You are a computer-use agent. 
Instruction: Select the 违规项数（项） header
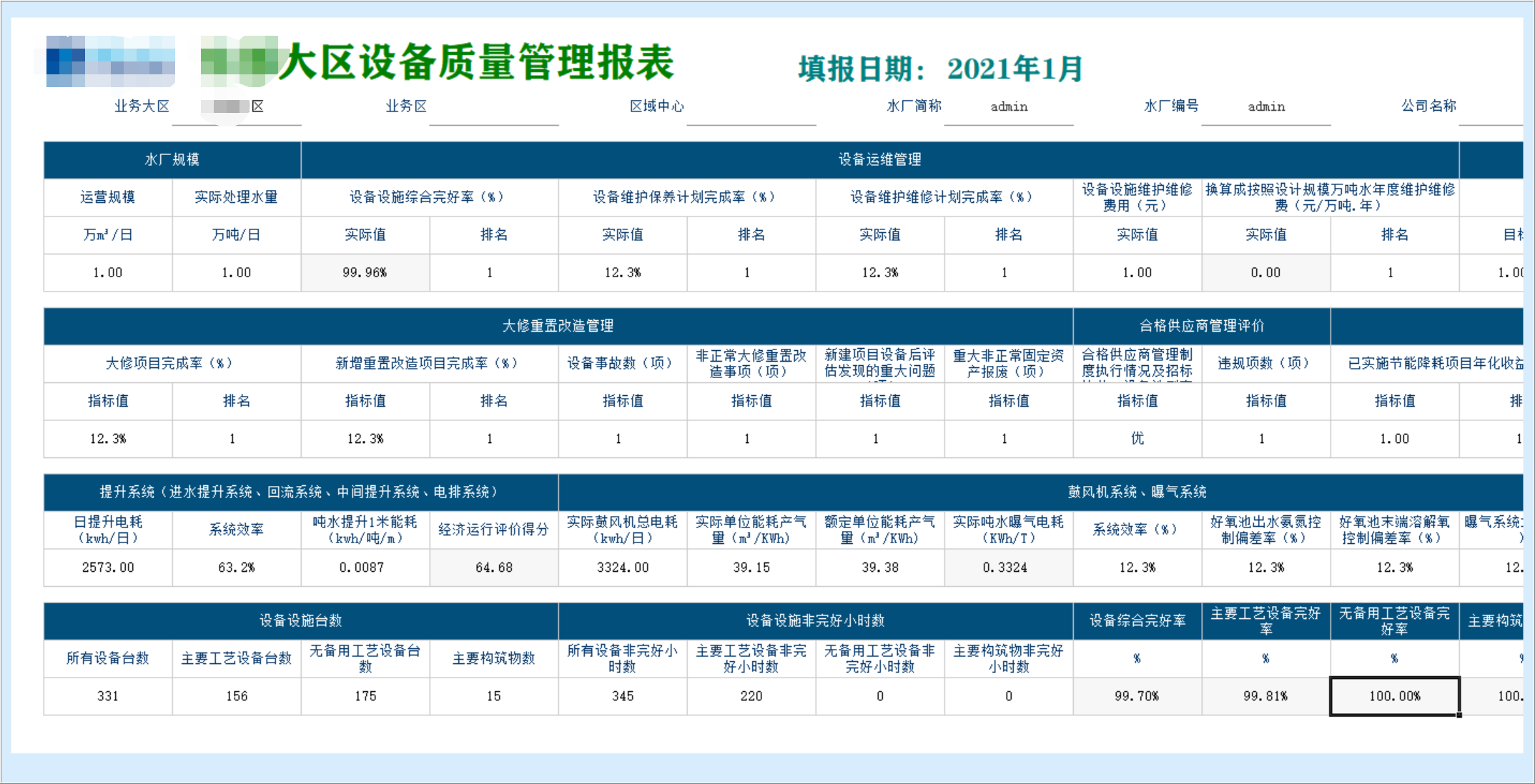[x=1266, y=364]
